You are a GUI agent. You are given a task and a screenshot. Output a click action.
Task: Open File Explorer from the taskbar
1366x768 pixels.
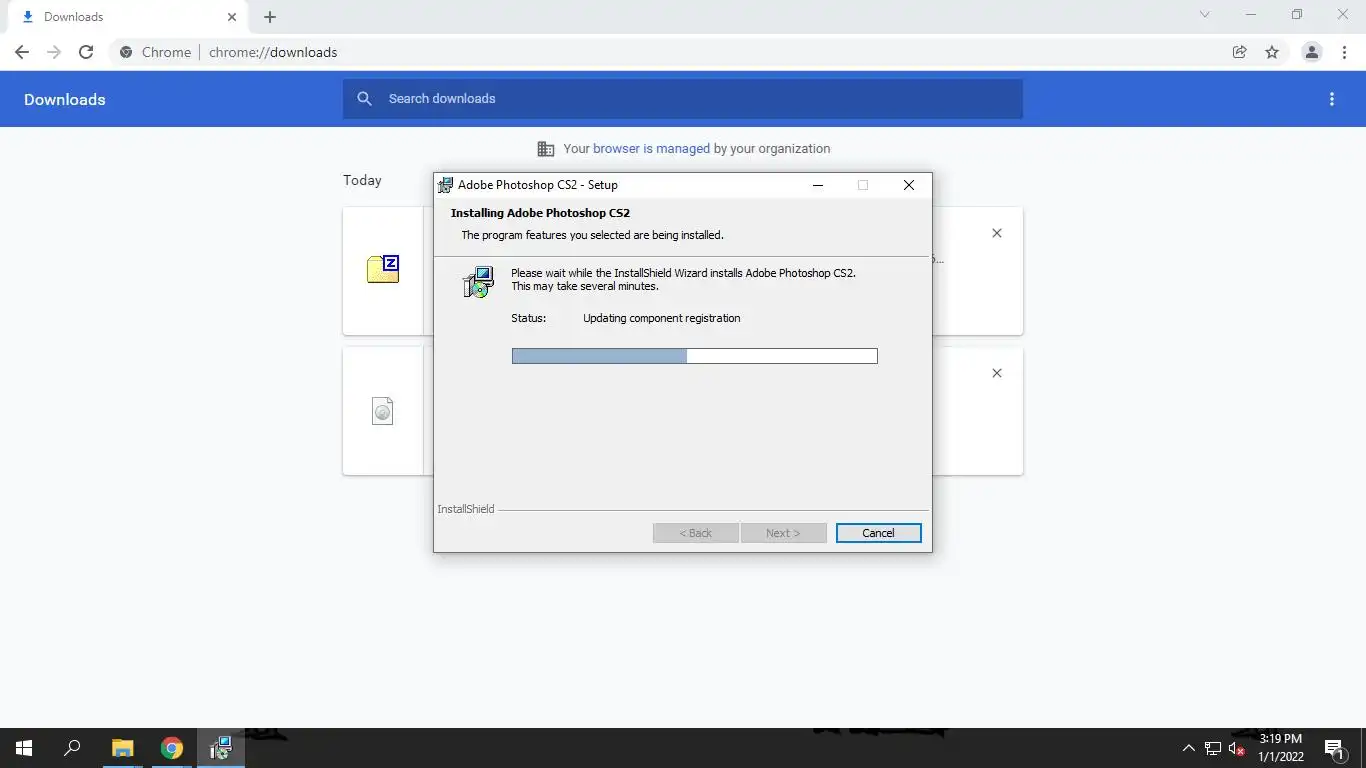(x=122, y=748)
